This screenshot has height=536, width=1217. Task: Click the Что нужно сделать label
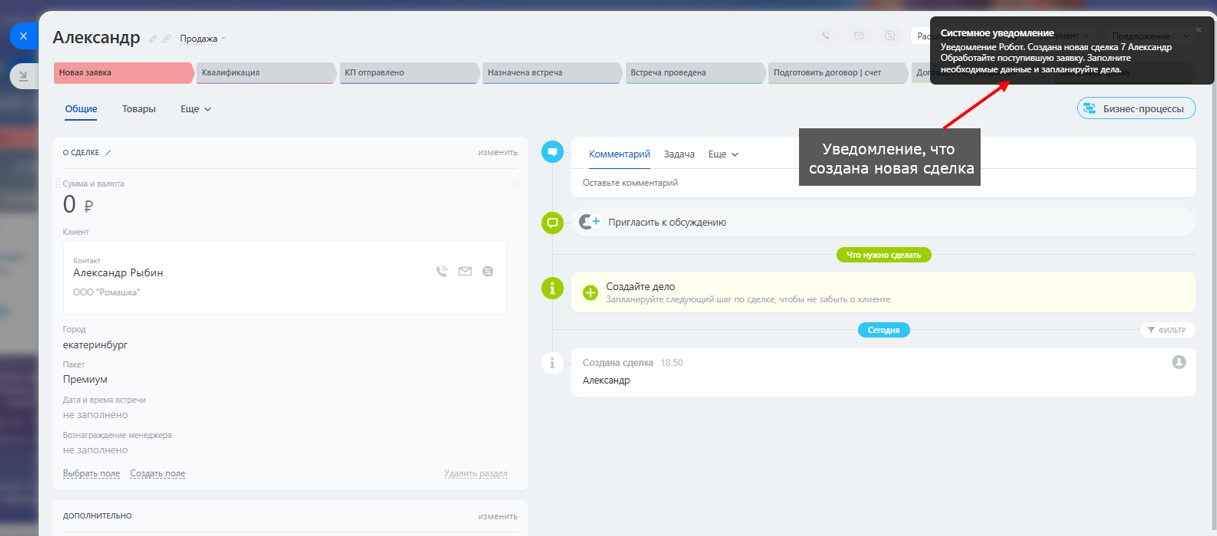click(x=884, y=255)
